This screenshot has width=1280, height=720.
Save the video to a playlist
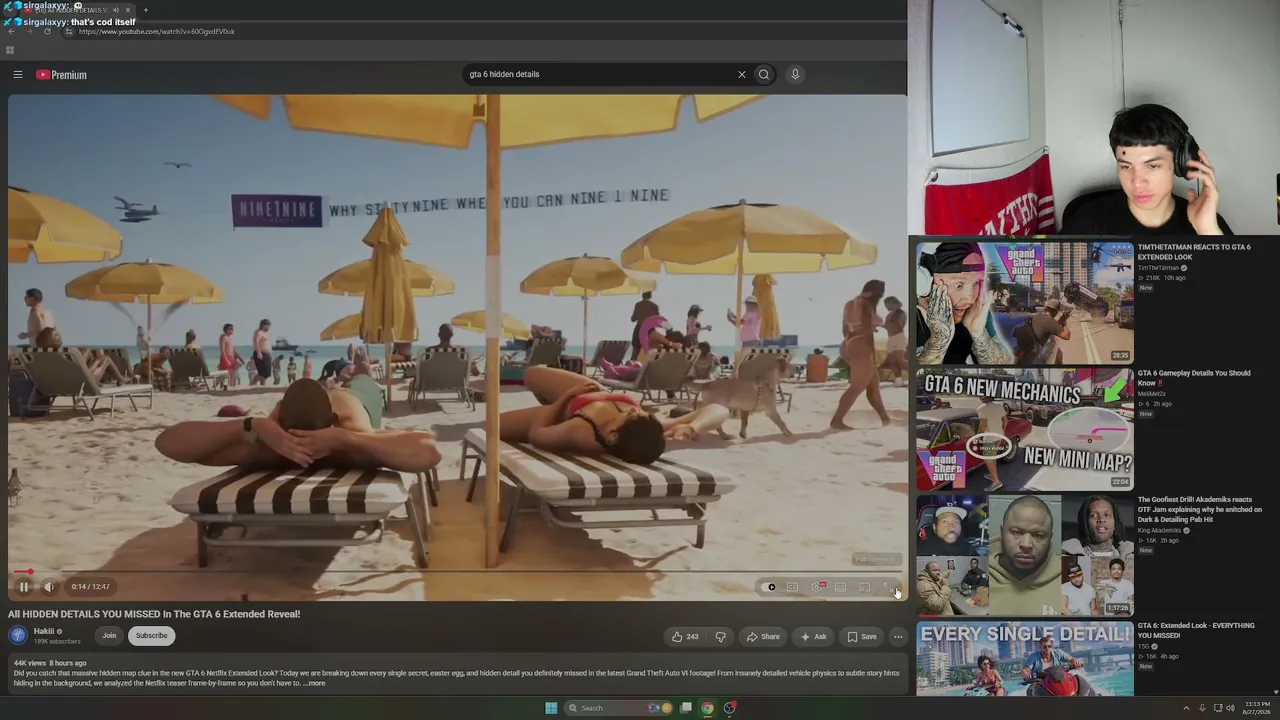(861, 636)
